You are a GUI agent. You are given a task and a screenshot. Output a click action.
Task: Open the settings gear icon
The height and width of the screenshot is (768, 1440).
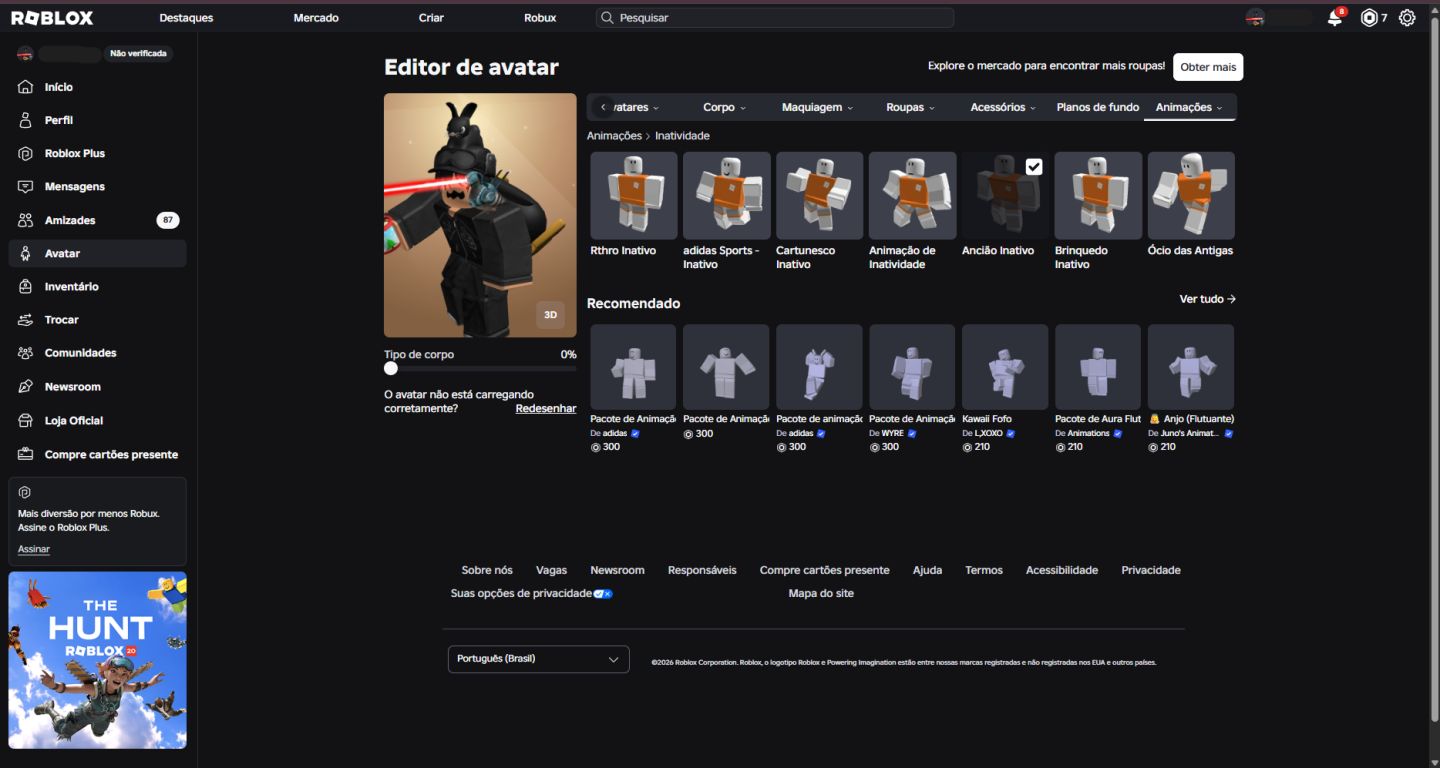click(1407, 18)
